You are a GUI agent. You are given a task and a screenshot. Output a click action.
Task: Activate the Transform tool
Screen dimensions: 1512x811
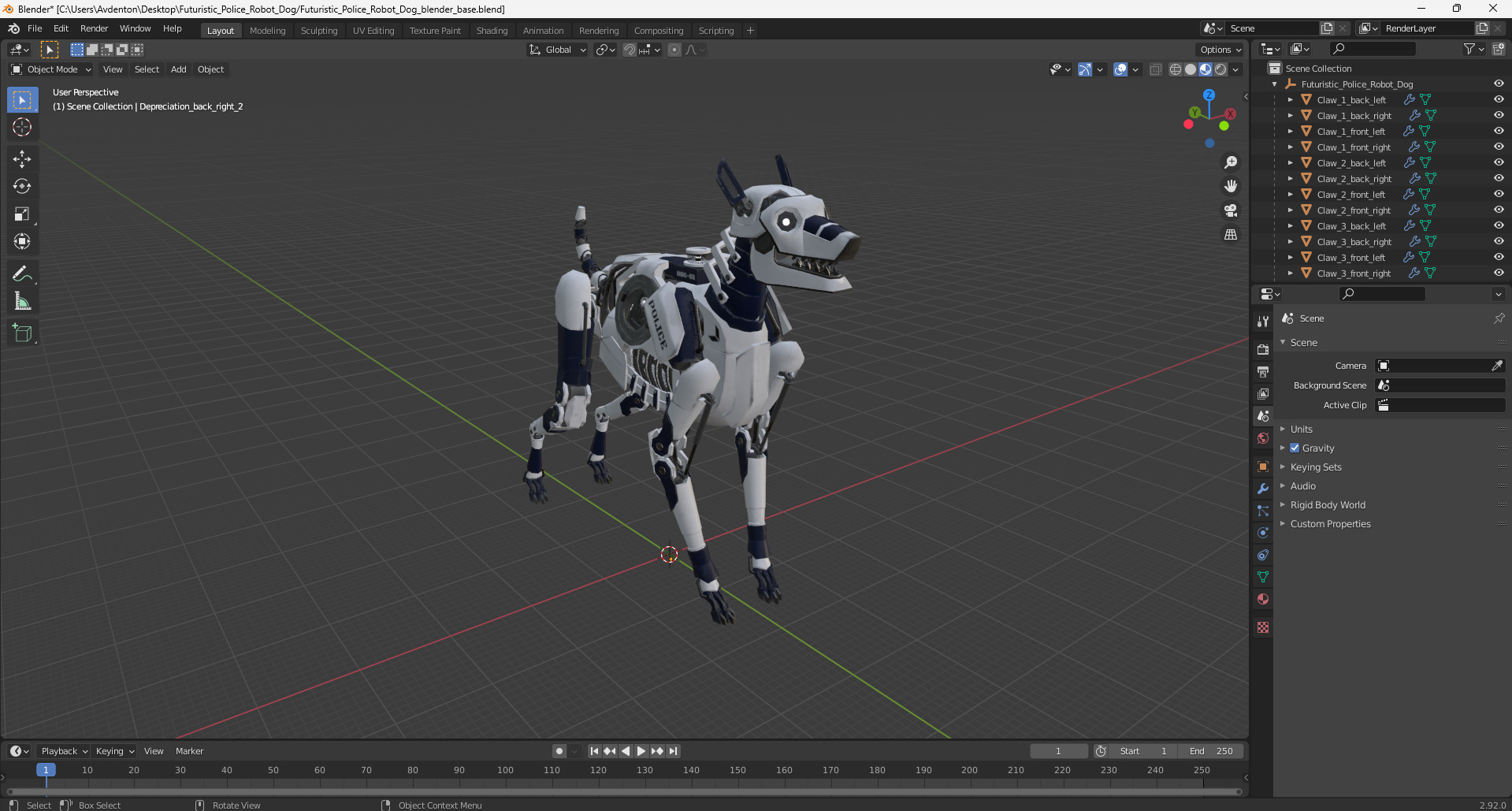point(22,242)
